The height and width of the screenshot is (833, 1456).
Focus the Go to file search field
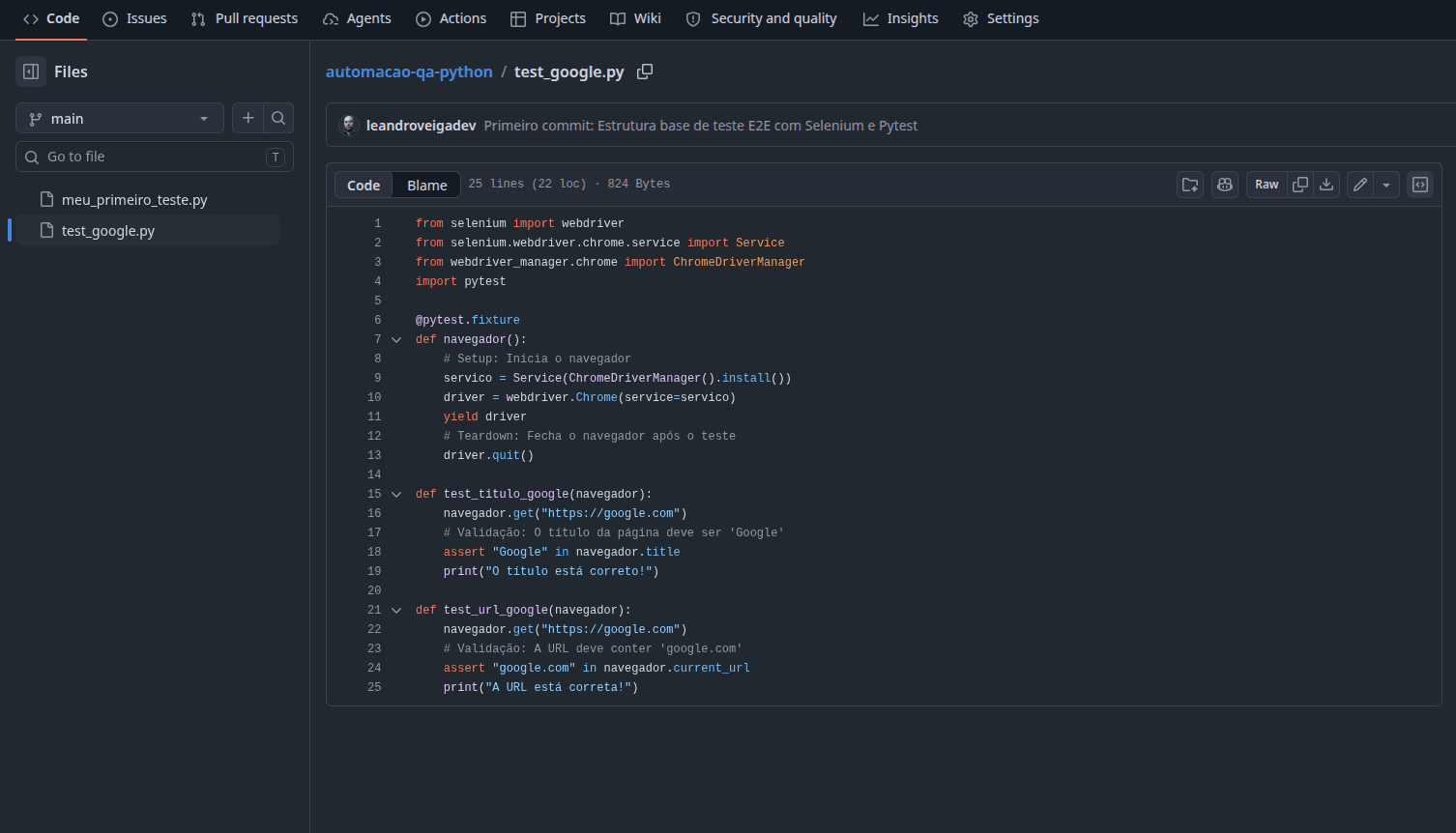[x=155, y=157]
